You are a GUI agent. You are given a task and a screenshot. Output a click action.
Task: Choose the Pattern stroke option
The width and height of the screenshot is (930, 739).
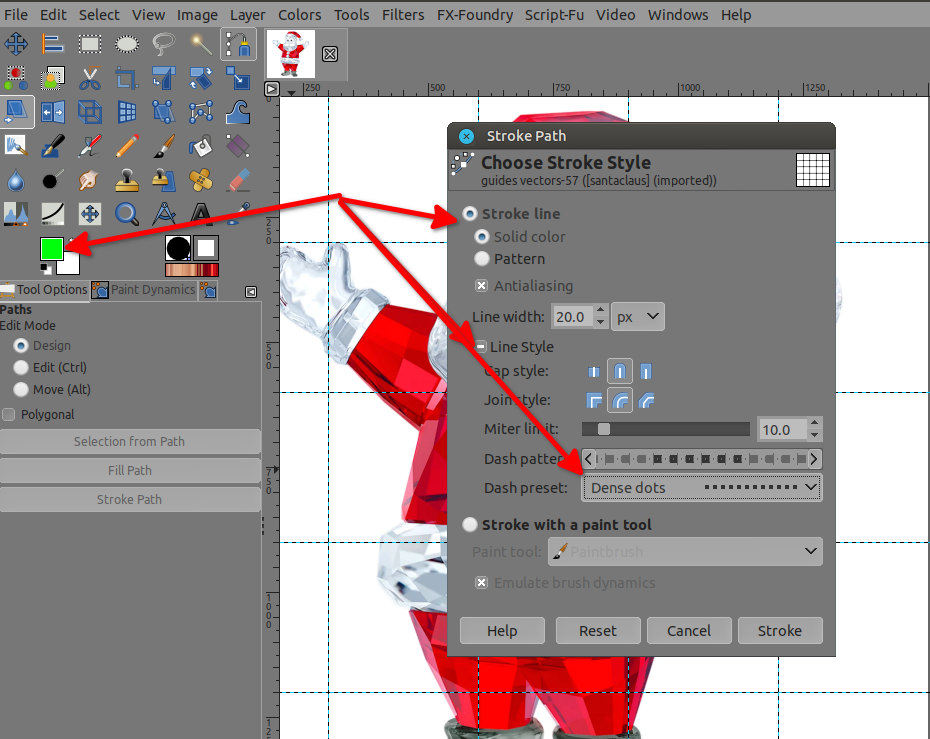tap(482, 259)
